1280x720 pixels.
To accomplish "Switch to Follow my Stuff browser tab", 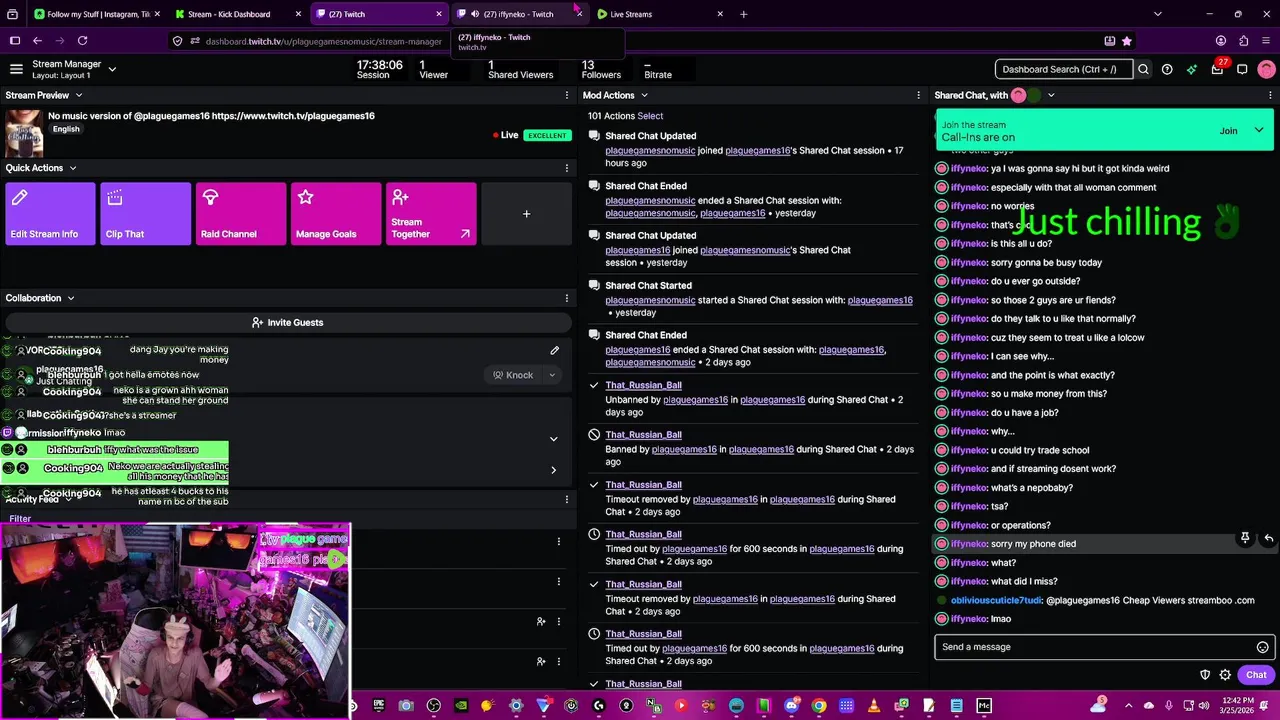I will [98, 14].
